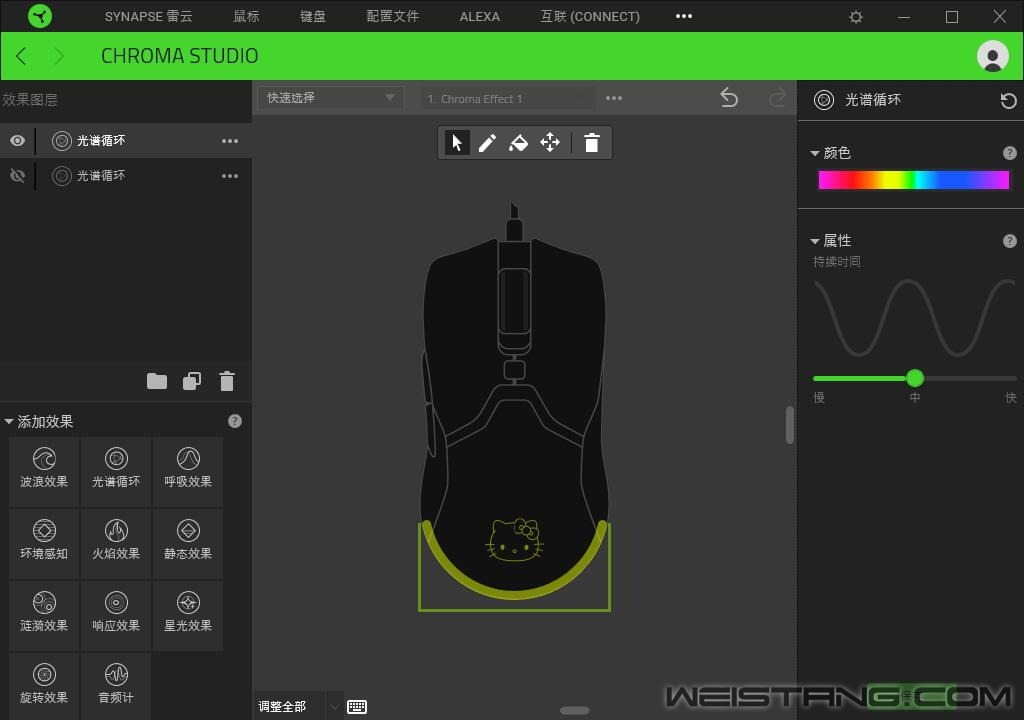This screenshot has height=720, width=1024.
Task: Click the canvas trash clear tool
Action: [592, 142]
